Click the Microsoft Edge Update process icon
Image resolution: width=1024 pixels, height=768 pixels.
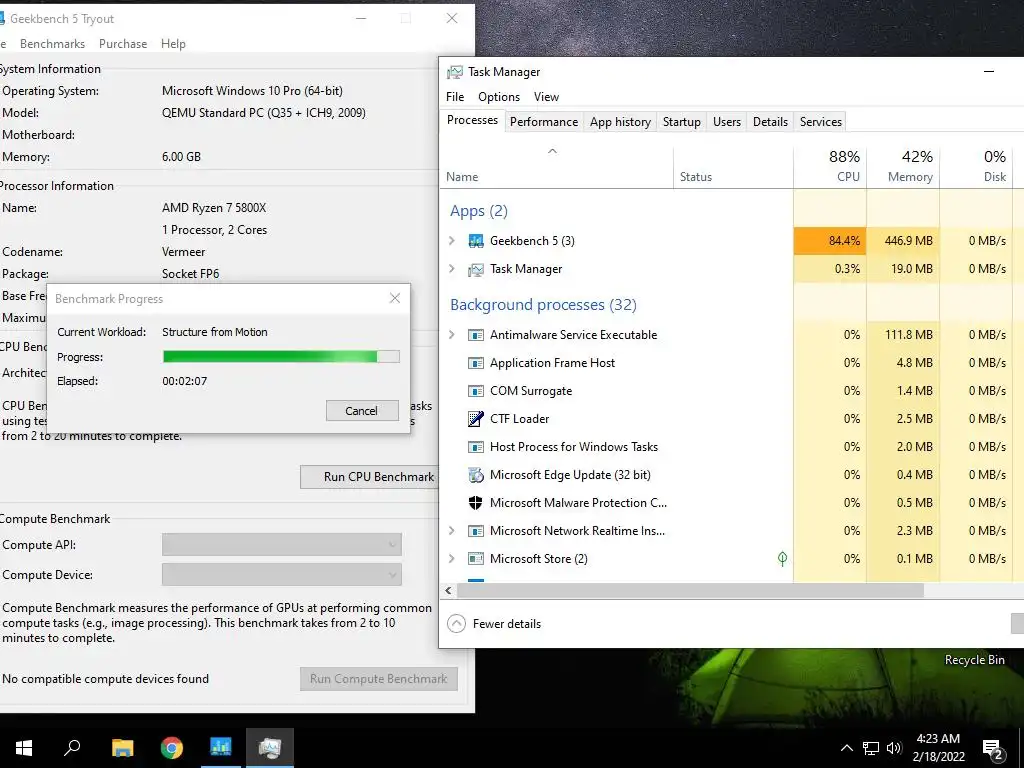475,475
